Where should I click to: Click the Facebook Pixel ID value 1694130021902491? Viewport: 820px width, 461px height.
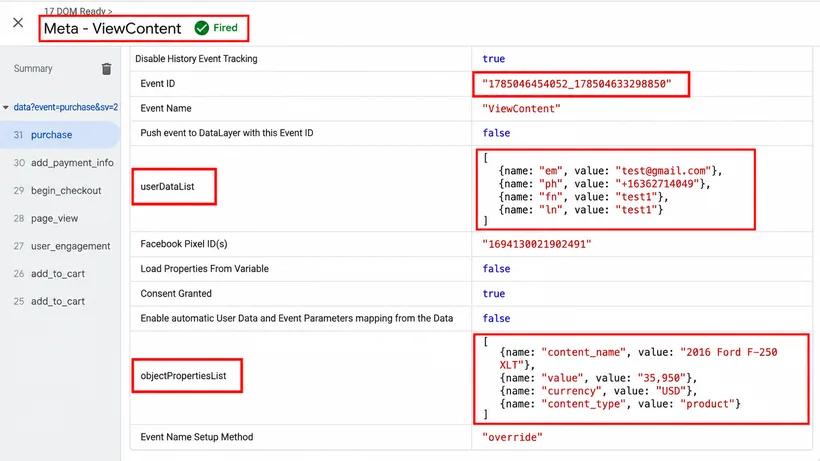coord(537,244)
